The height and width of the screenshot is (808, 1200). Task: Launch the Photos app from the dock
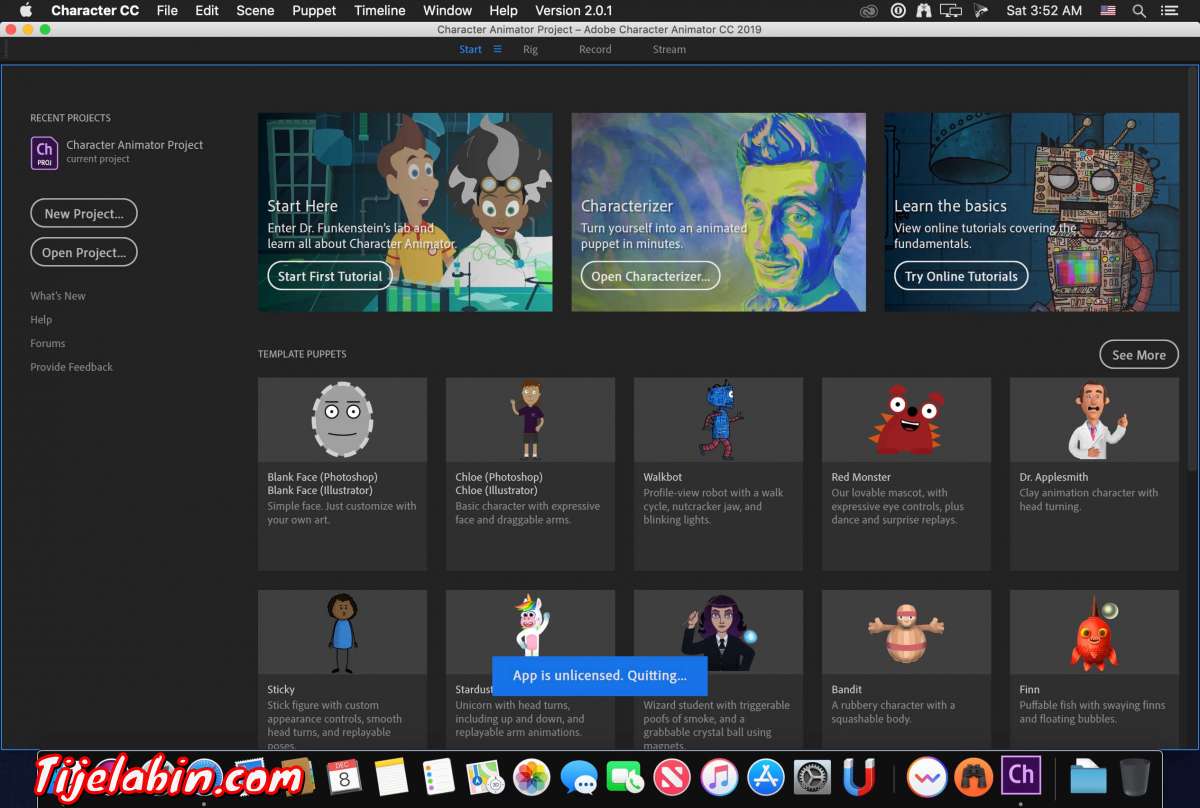click(532, 777)
